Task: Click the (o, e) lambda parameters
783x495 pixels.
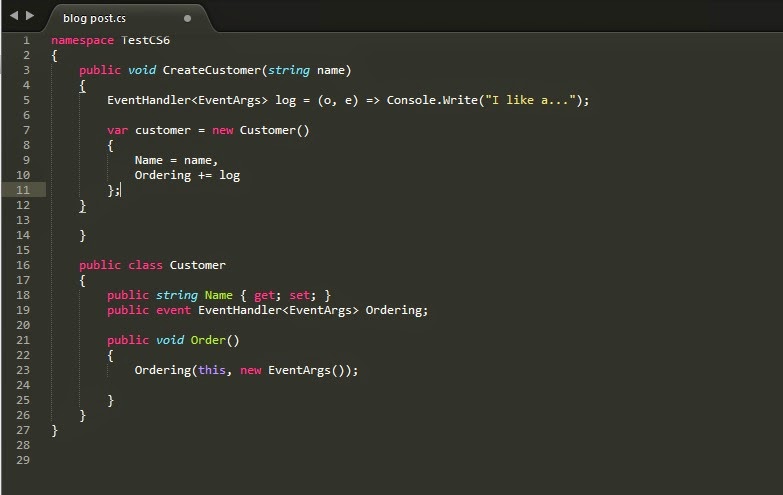Action: coord(338,100)
